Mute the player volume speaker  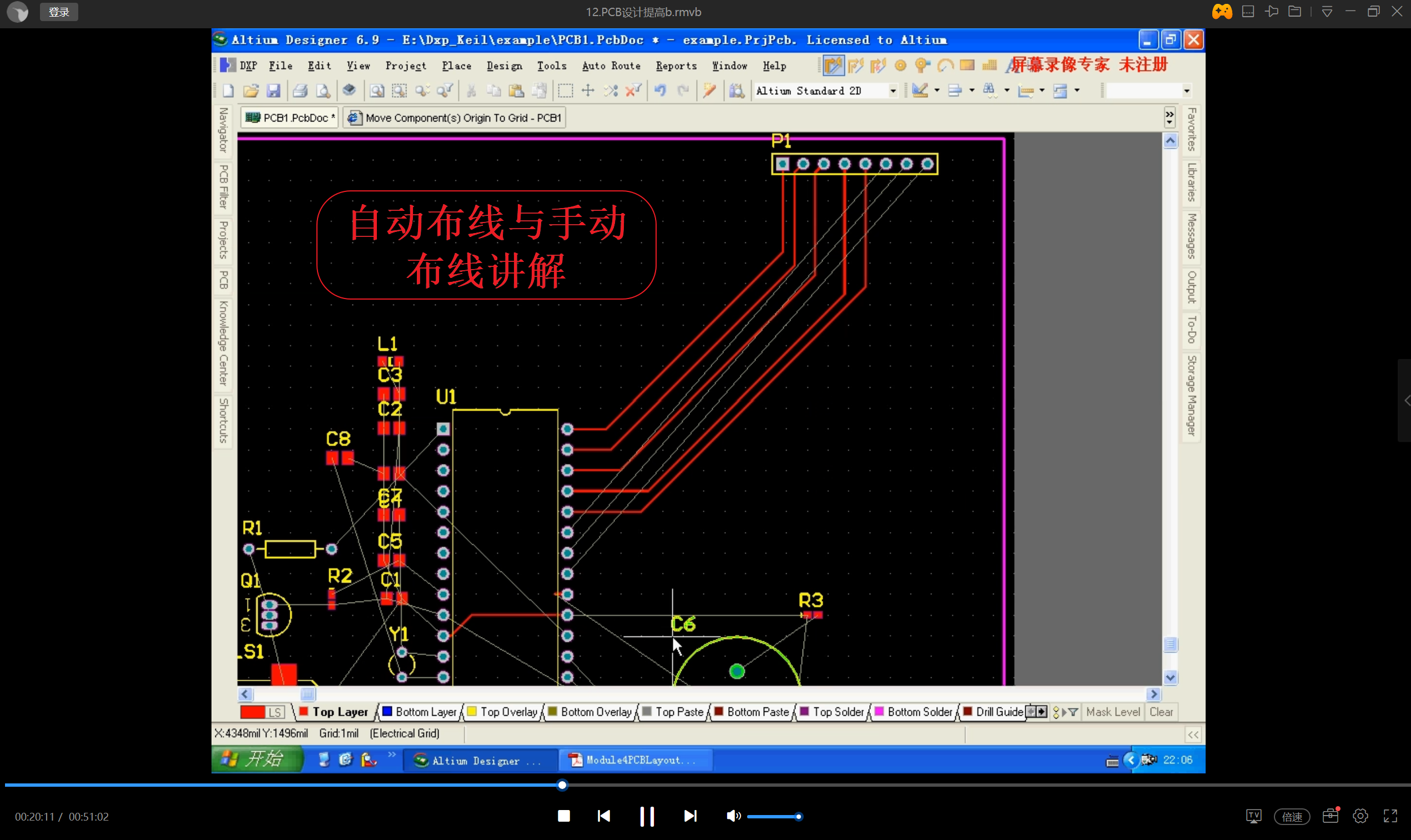point(733,816)
